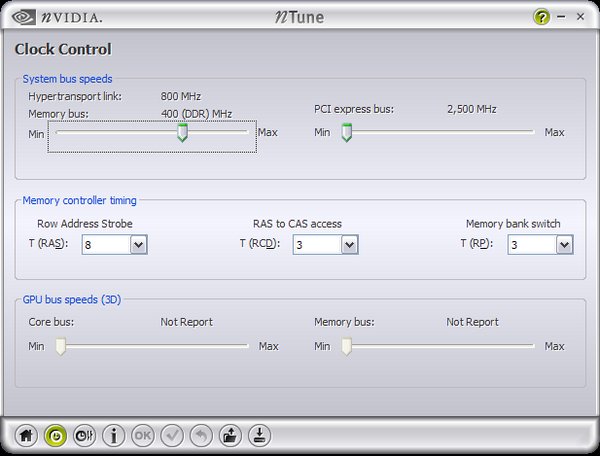Show the information icon

click(x=114, y=435)
